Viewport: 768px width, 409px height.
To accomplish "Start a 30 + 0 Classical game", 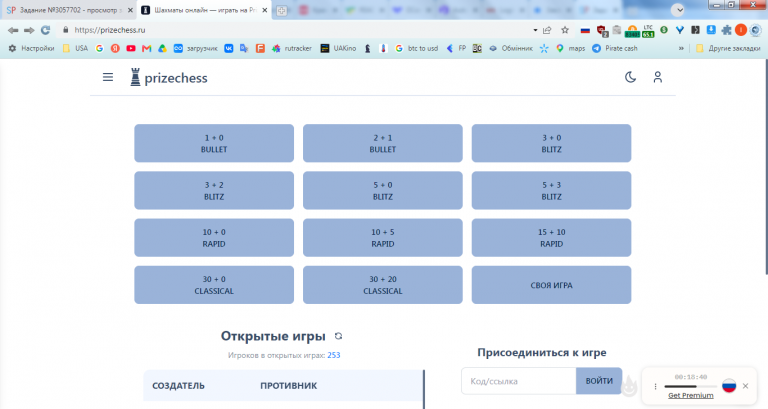I will click(x=214, y=285).
